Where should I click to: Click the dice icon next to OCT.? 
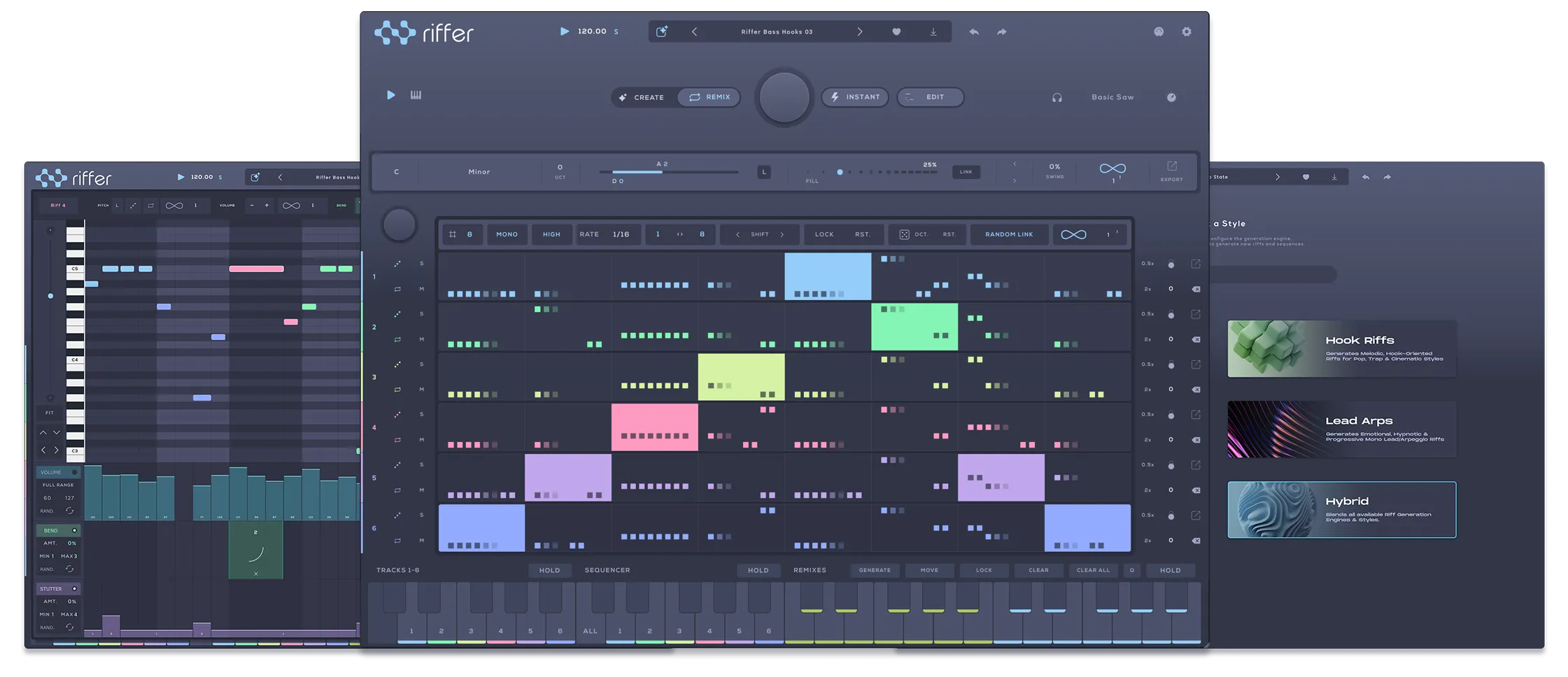pyautogui.click(x=904, y=235)
